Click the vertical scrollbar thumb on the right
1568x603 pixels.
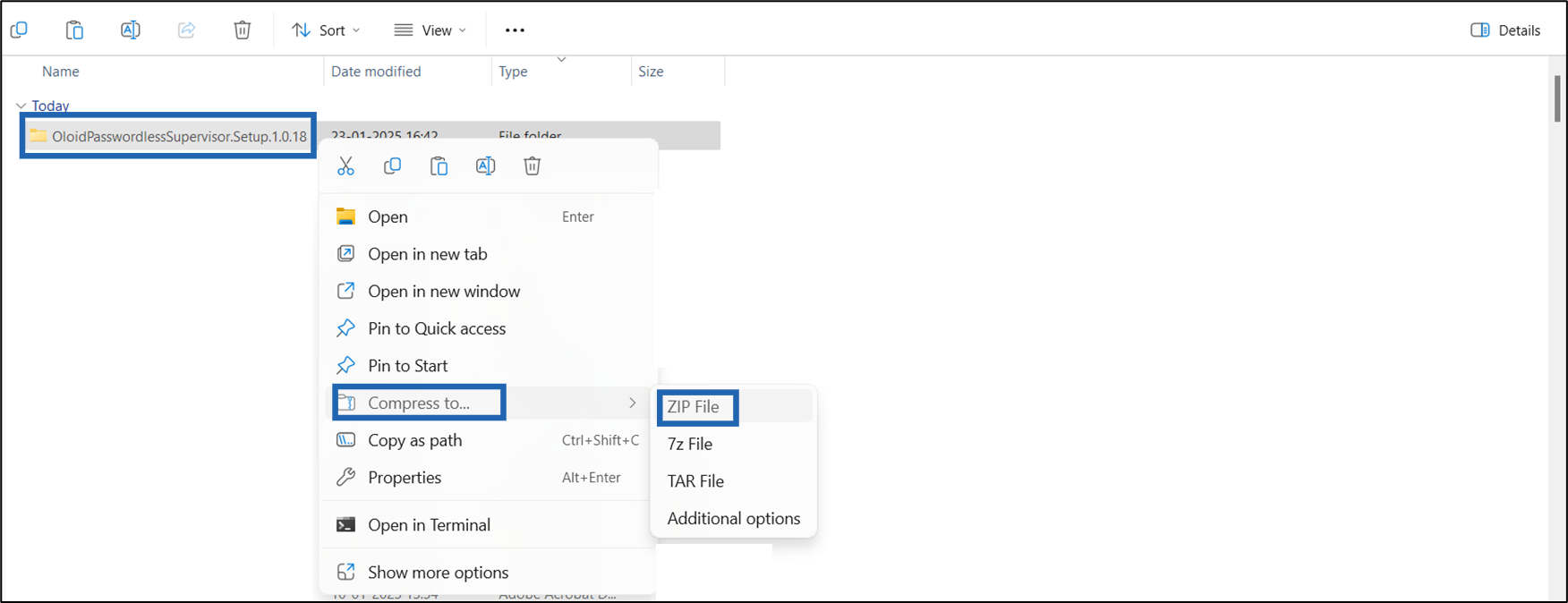pos(1557,98)
